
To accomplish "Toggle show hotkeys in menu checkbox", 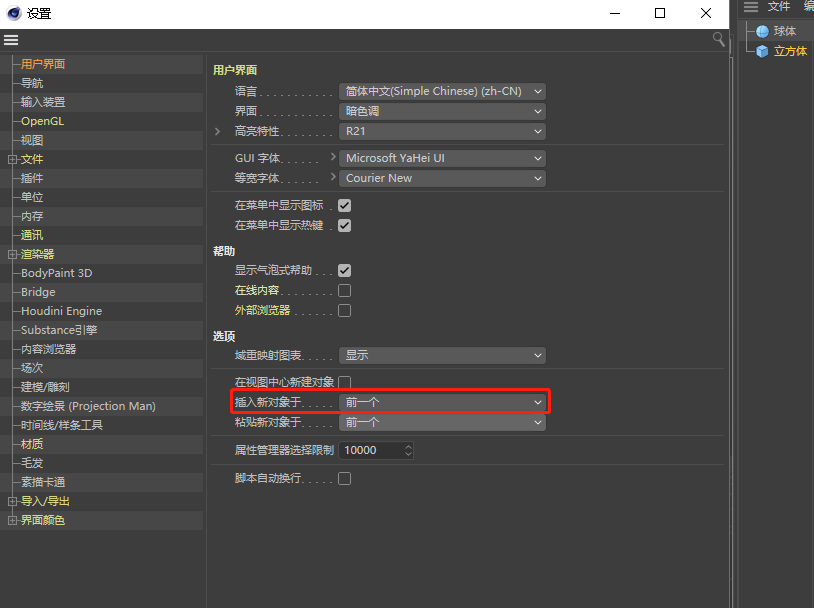I will [x=344, y=225].
